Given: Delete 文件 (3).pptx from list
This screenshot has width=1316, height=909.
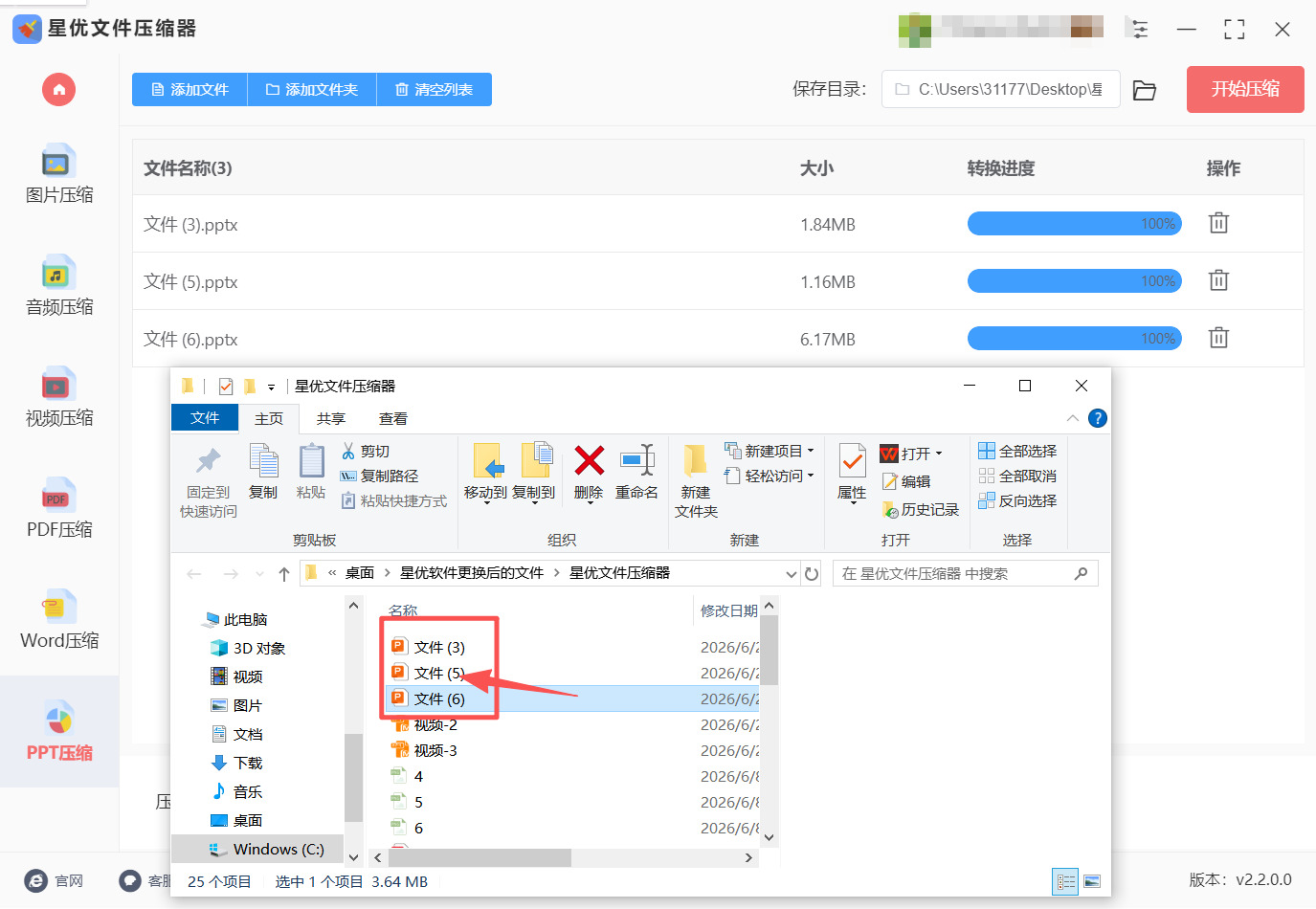Looking at the screenshot, I should pos(1218,223).
